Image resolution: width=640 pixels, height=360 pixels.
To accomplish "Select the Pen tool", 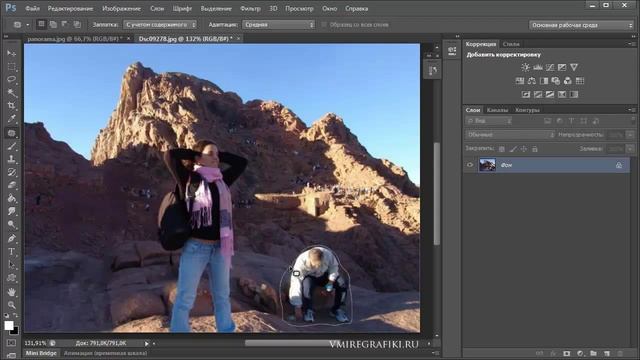I will tap(11, 238).
